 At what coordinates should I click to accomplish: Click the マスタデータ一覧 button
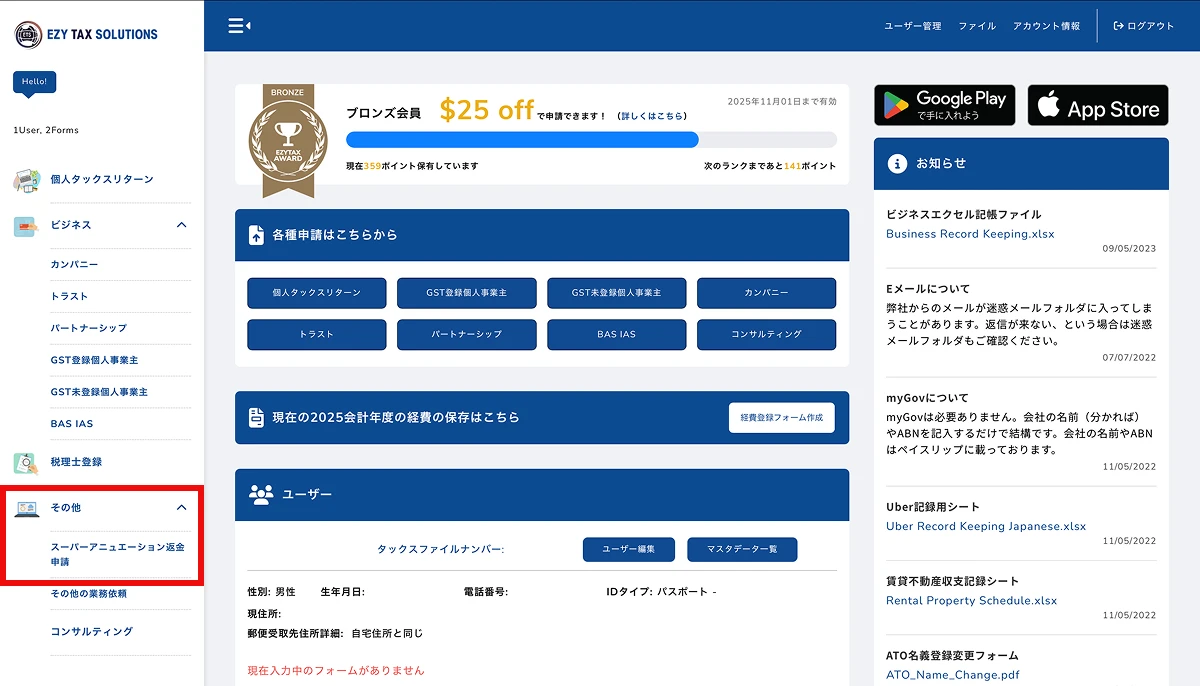[742, 549]
